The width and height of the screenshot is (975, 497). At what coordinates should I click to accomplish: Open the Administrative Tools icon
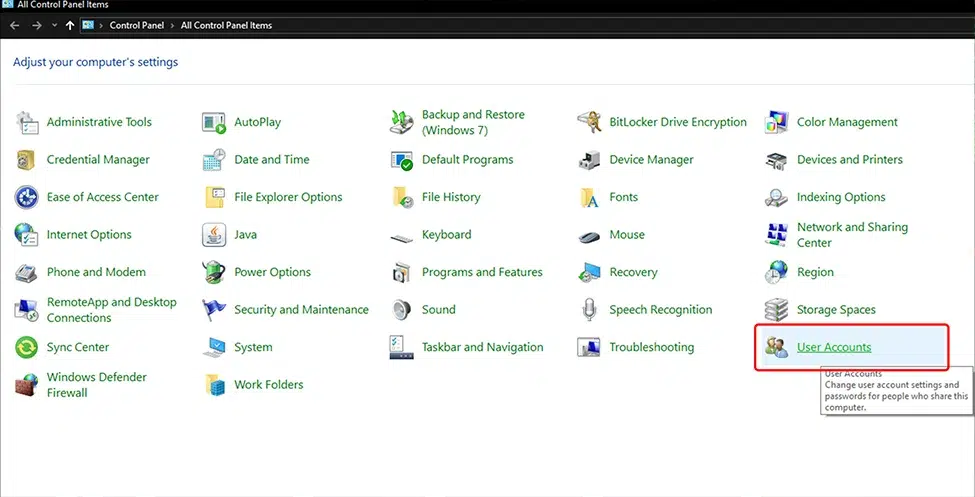click(27, 123)
